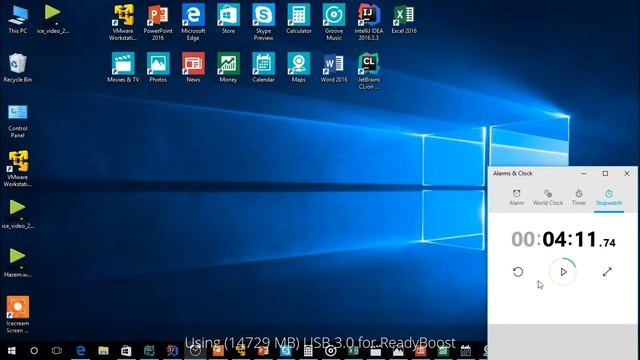This screenshot has width=640, height=360.
Task: Select the Movies & TV desktop shortcut
Action: point(123,68)
